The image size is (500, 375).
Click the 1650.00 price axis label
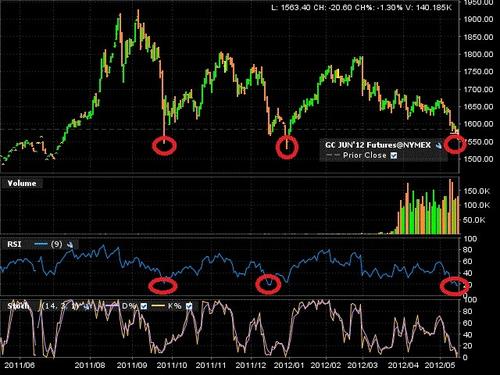pos(478,107)
